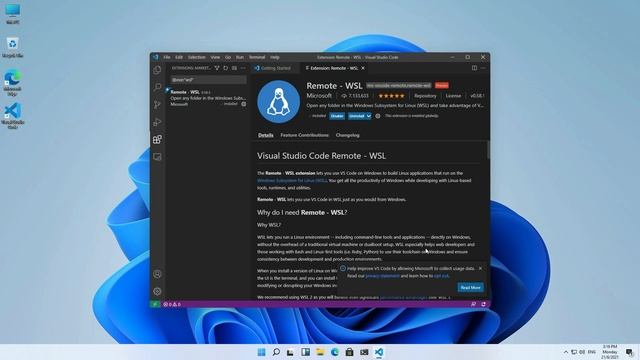Open Microsoft Edge from taskbar
This screenshot has height=360, width=640.
pos(335,352)
